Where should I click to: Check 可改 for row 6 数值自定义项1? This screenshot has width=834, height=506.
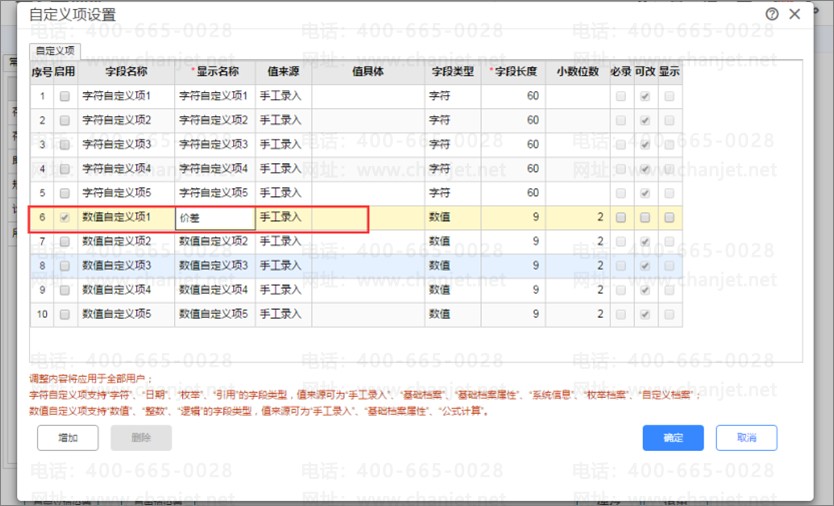pos(645,217)
